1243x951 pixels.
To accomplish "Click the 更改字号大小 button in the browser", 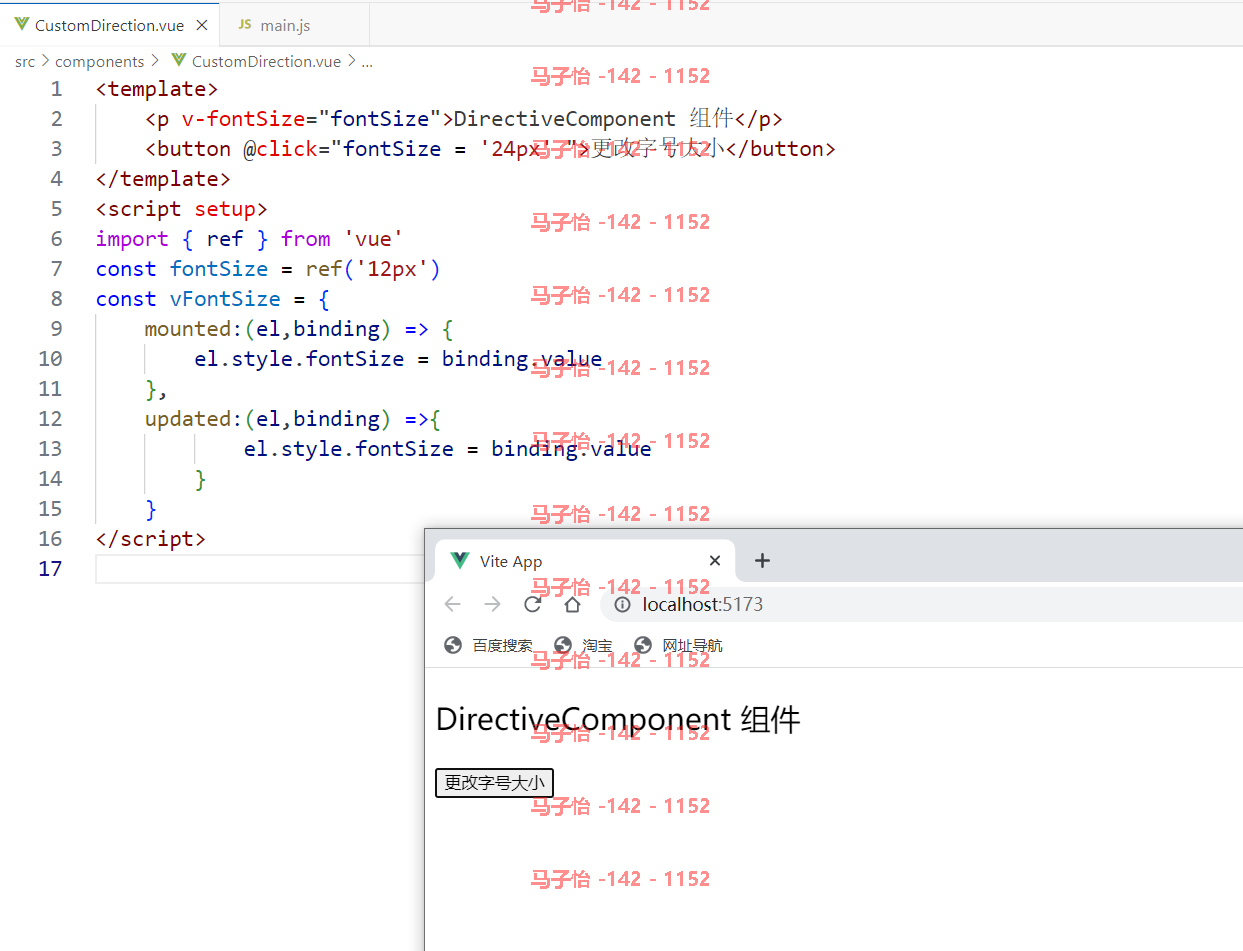I will pyautogui.click(x=494, y=783).
